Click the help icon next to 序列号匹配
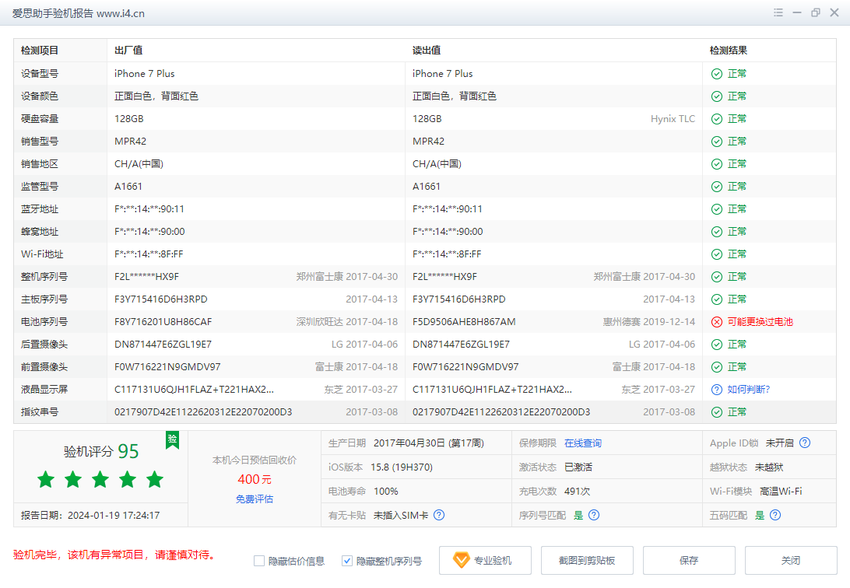This screenshot has width=850, height=588. pos(594,515)
